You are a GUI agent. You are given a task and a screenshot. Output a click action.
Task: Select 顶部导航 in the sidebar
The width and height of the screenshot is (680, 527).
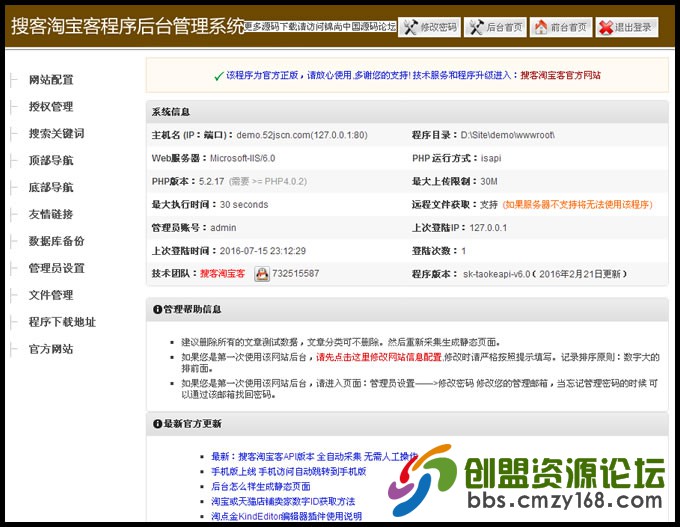click(51, 160)
